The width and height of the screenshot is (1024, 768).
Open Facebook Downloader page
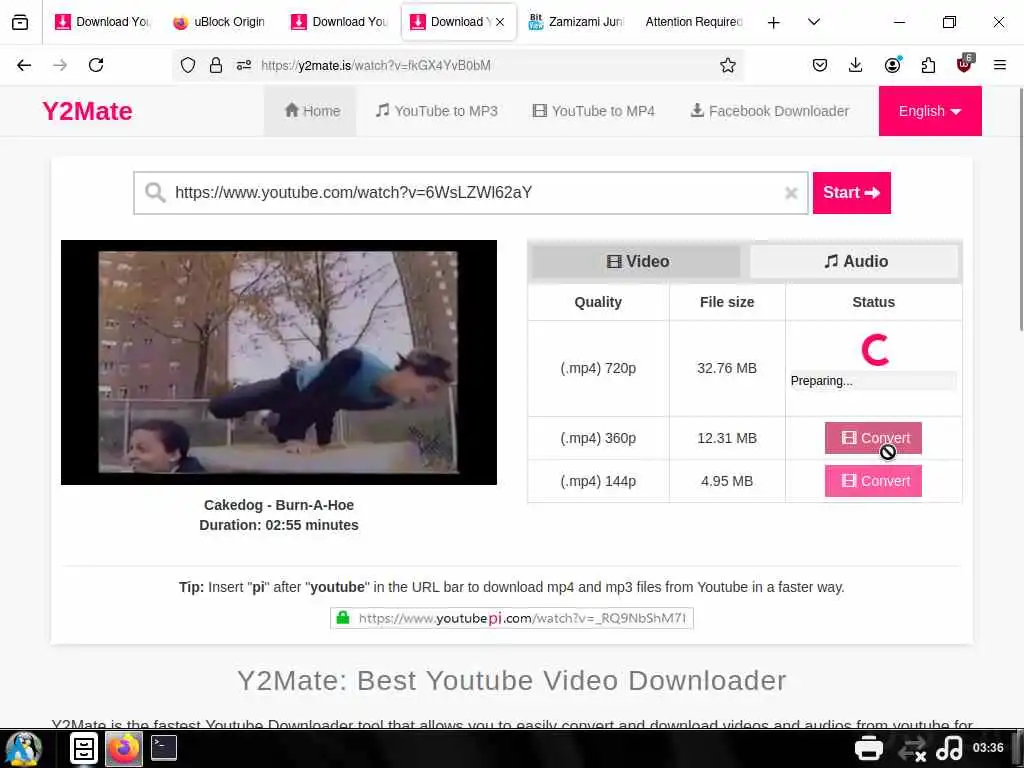pyautogui.click(x=769, y=111)
